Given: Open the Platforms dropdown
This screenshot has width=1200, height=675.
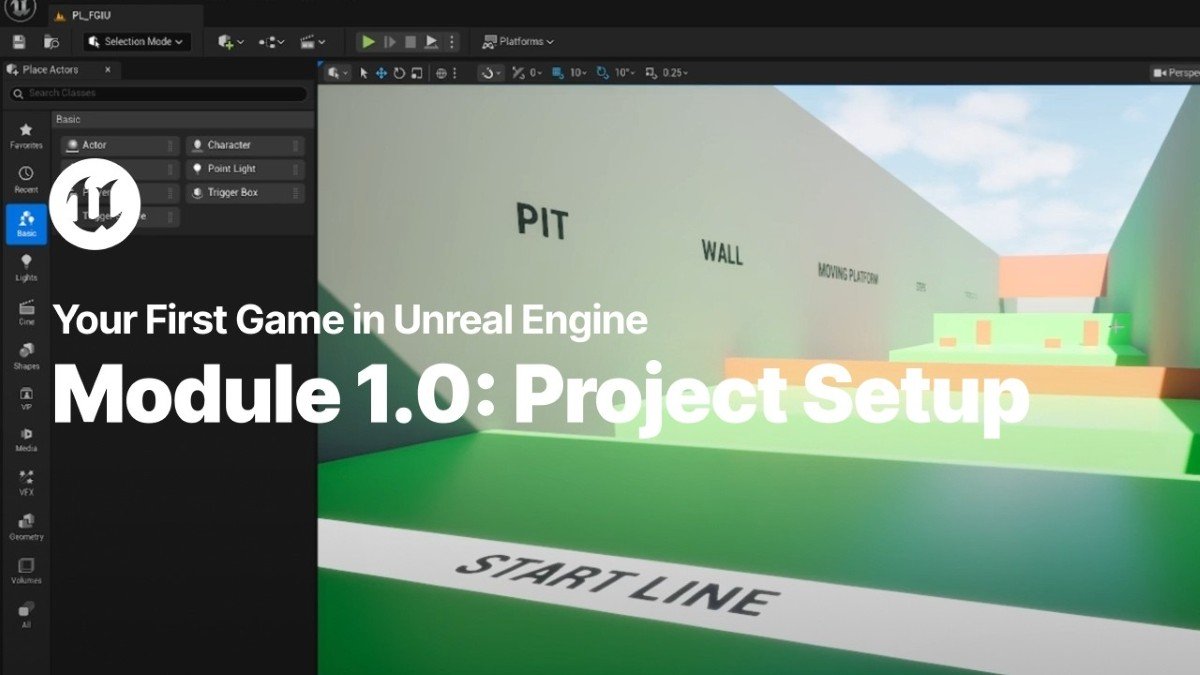Looking at the screenshot, I should pyautogui.click(x=518, y=42).
